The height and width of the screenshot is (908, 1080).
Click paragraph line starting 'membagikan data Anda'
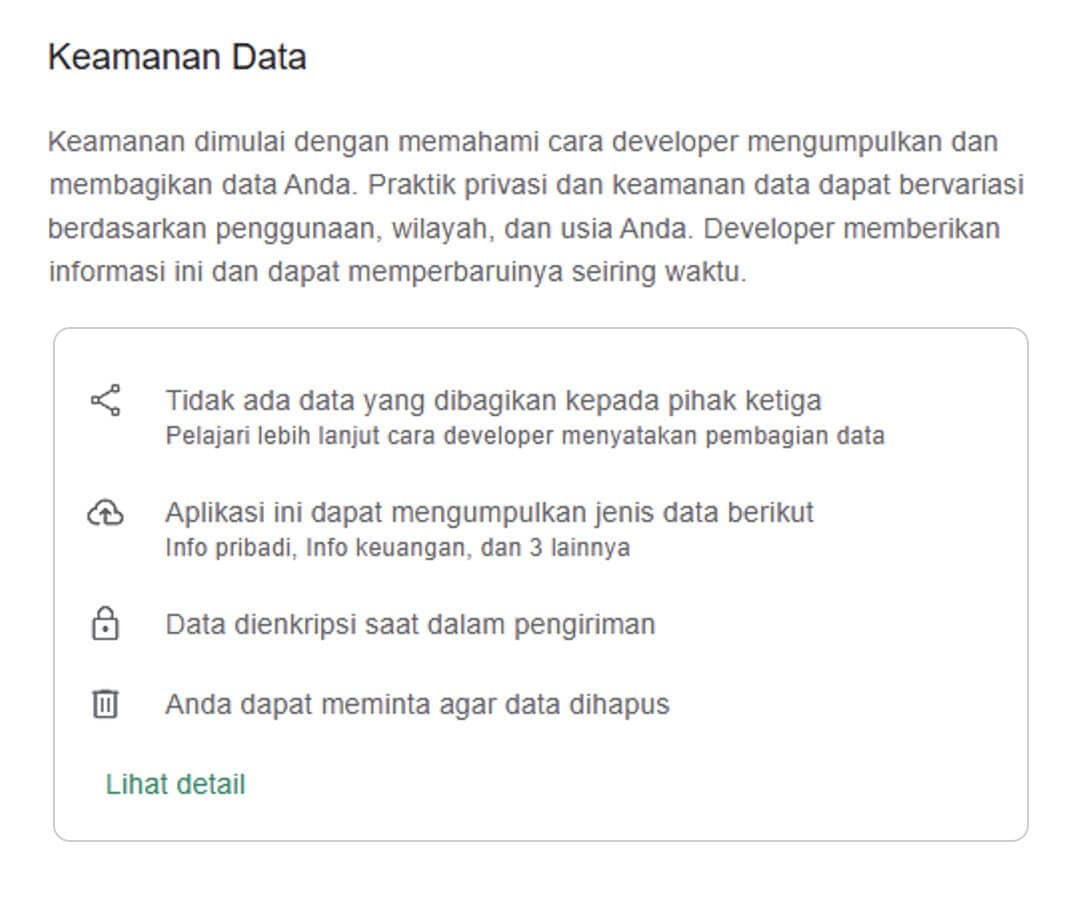point(535,186)
